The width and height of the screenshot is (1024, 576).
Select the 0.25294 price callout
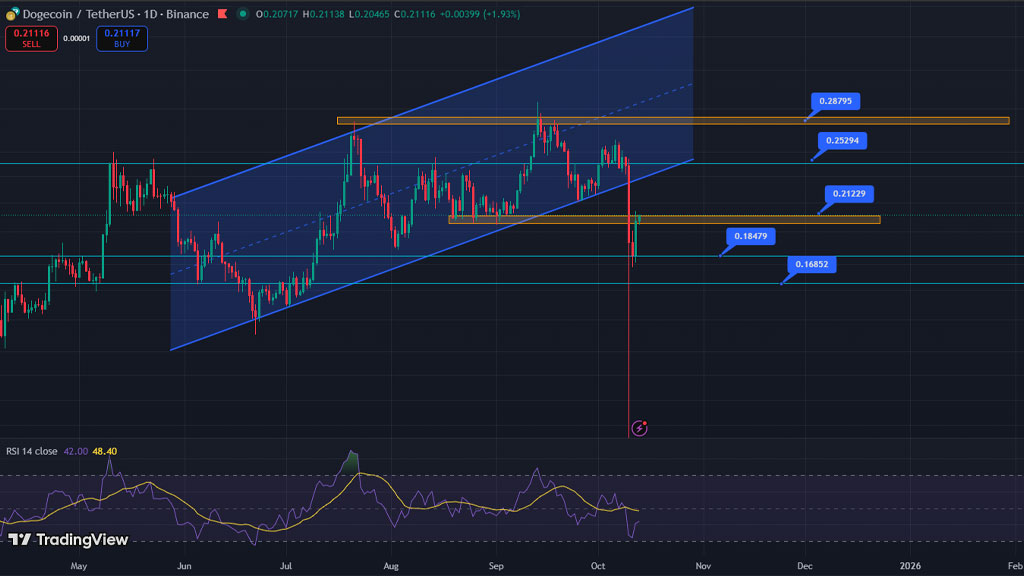[842, 141]
